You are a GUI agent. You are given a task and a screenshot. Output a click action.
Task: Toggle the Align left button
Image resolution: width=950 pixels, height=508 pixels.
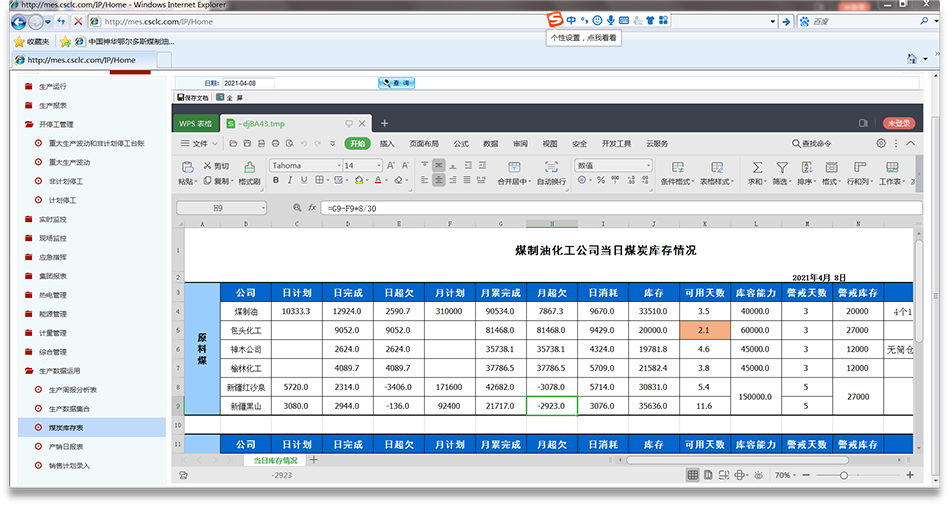pos(424,180)
